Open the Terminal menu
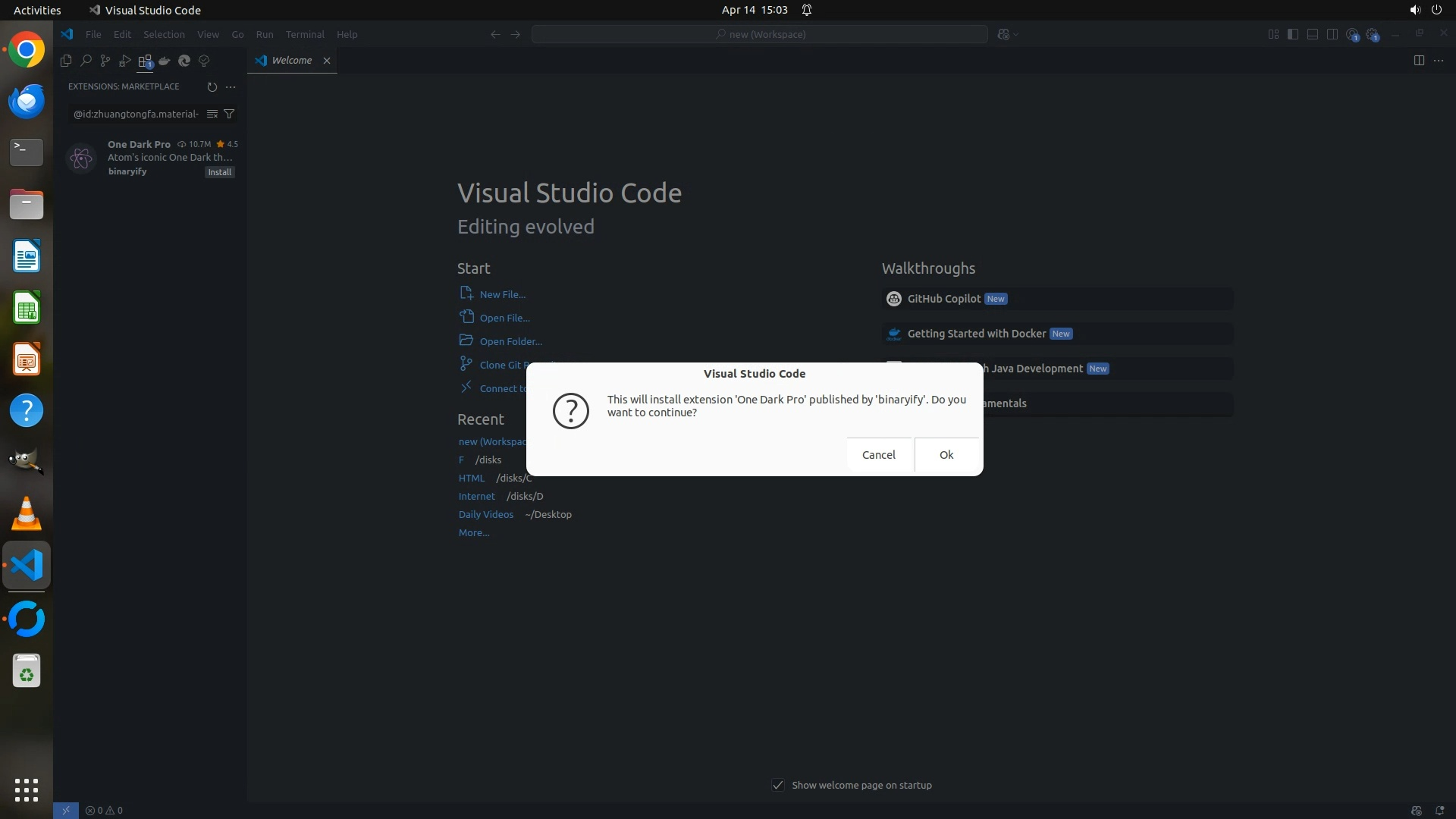This screenshot has height=819, width=1456. [x=304, y=34]
